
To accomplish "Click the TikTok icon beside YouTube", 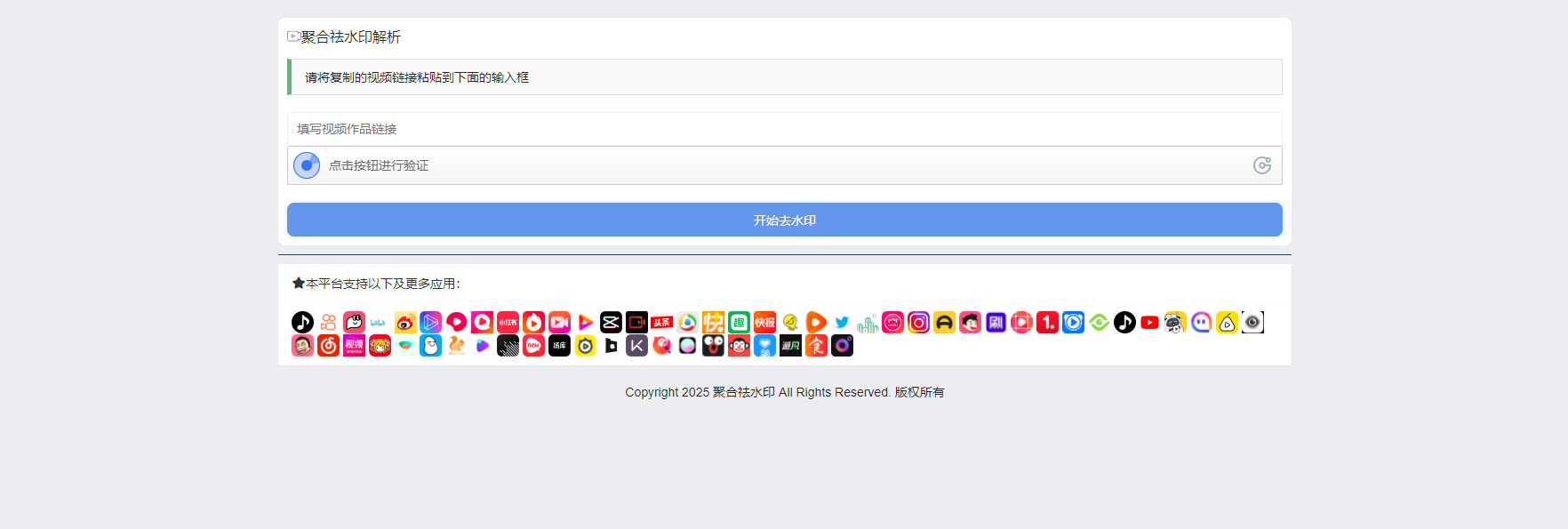I will pyautogui.click(x=1124, y=323).
